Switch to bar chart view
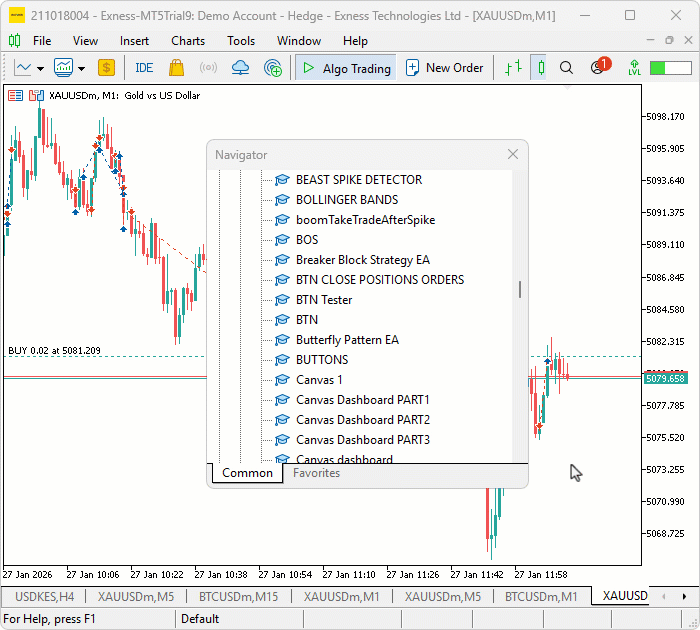700x630 pixels. [x=514, y=68]
